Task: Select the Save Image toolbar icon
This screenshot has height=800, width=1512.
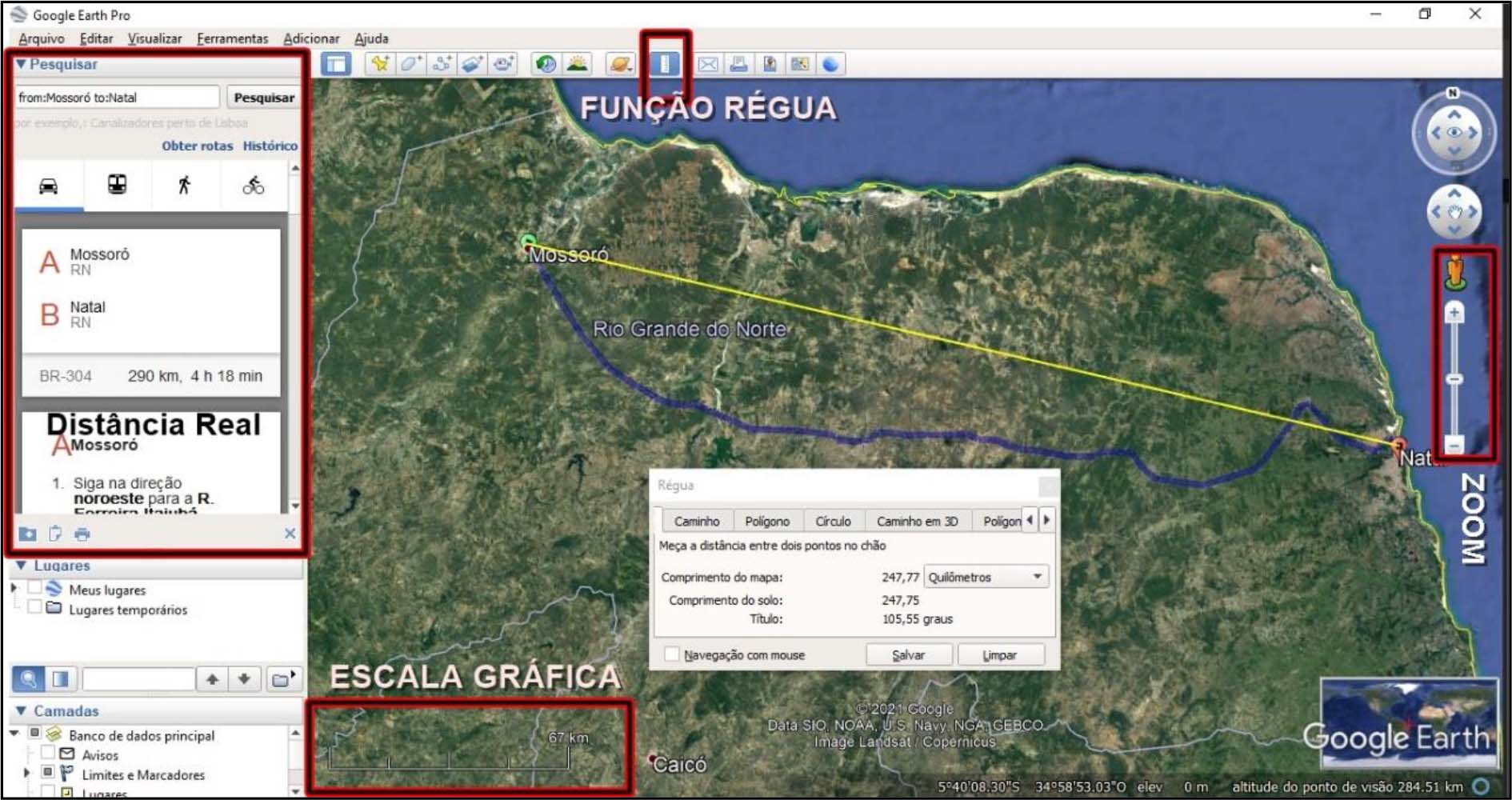Action: (x=770, y=64)
